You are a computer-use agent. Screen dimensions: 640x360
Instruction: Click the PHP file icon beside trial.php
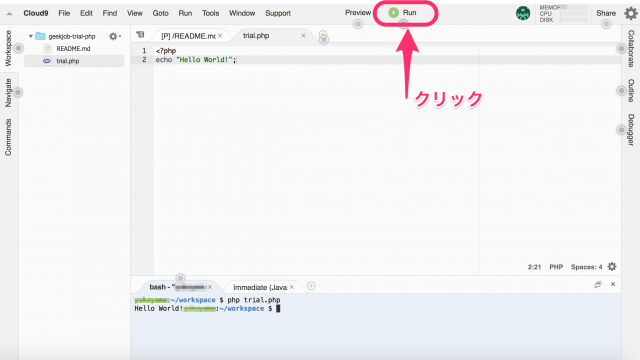(47, 61)
